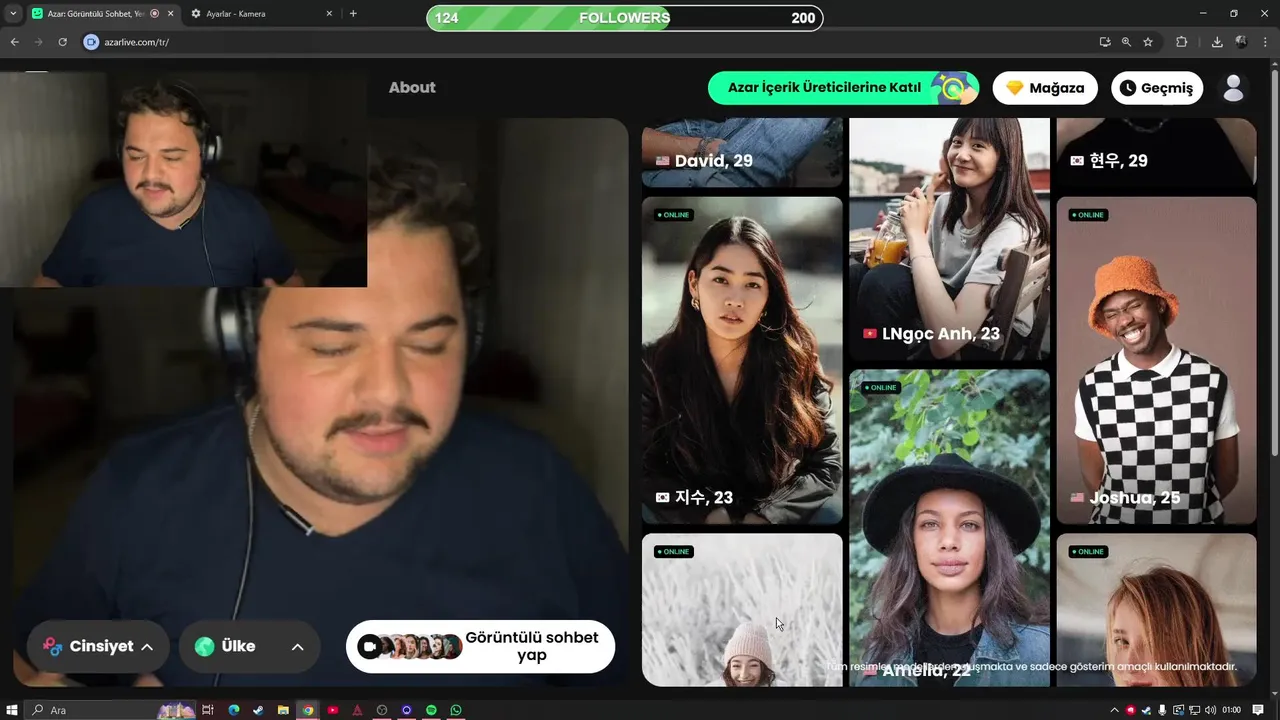
Task: Switch to the Ayarlar - Kamera tab
Action: click(x=262, y=14)
